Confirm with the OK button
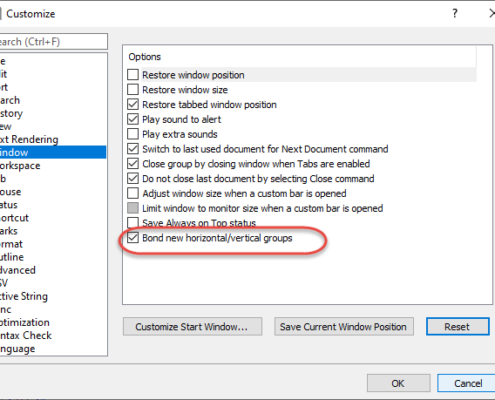Viewport: 495px width, 400px height. click(x=398, y=383)
